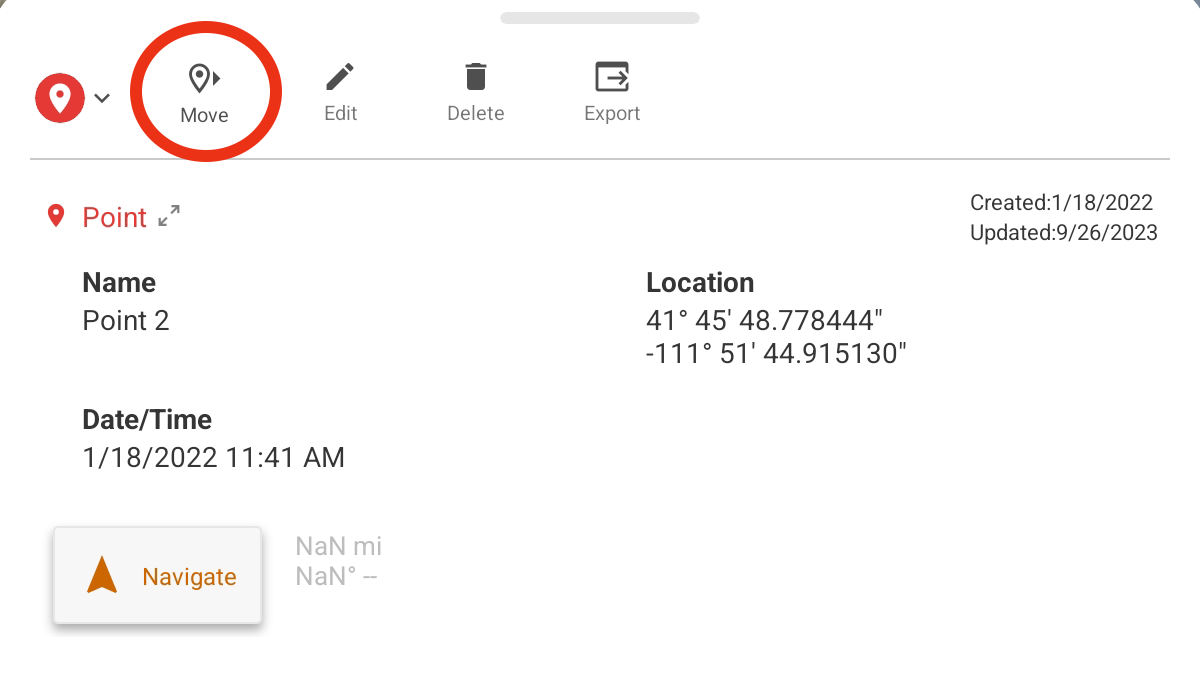Delete the point with trash icon
Viewport: 1200px width, 690px height.
click(x=475, y=92)
